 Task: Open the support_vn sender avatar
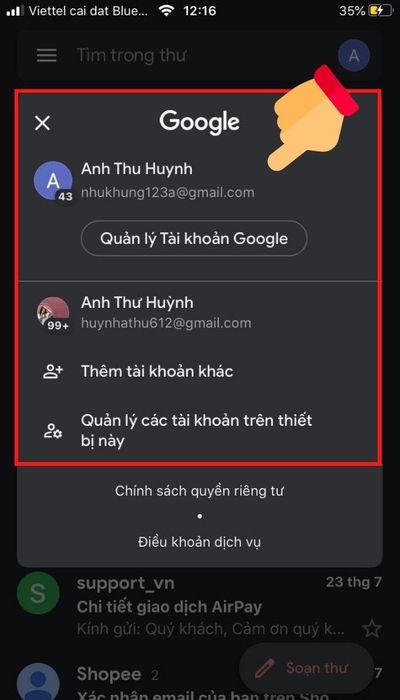point(38,593)
